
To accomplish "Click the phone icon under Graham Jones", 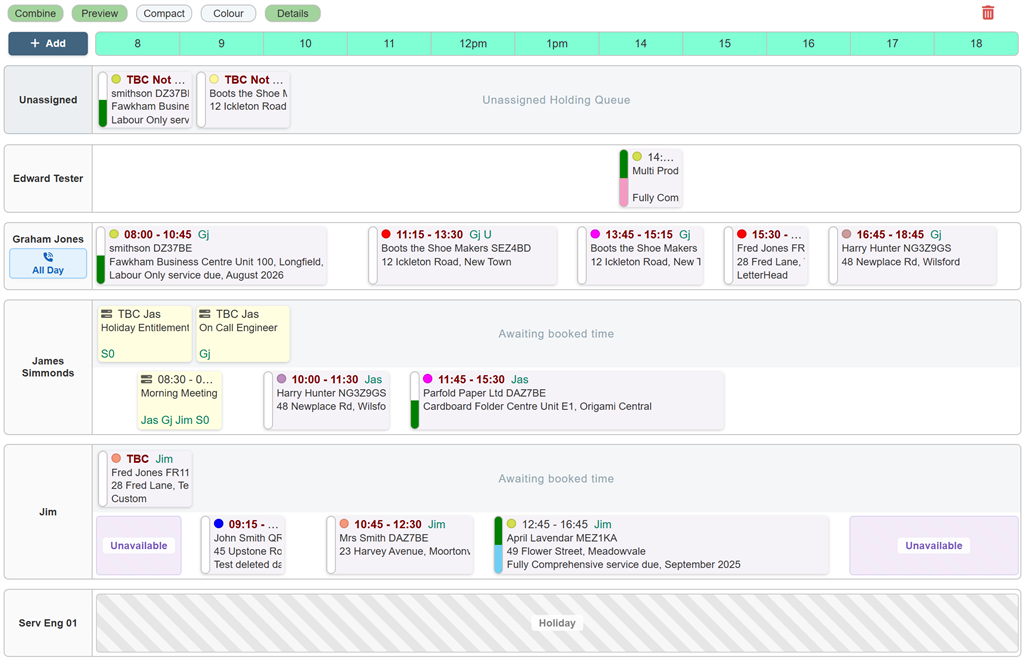I will (x=48, y=257).
